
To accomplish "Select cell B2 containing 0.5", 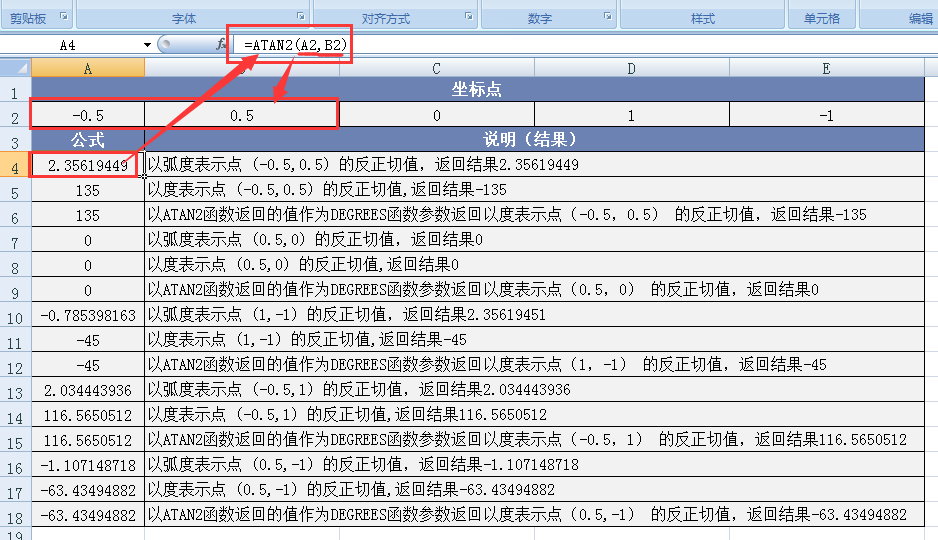I will click(242, 115).
